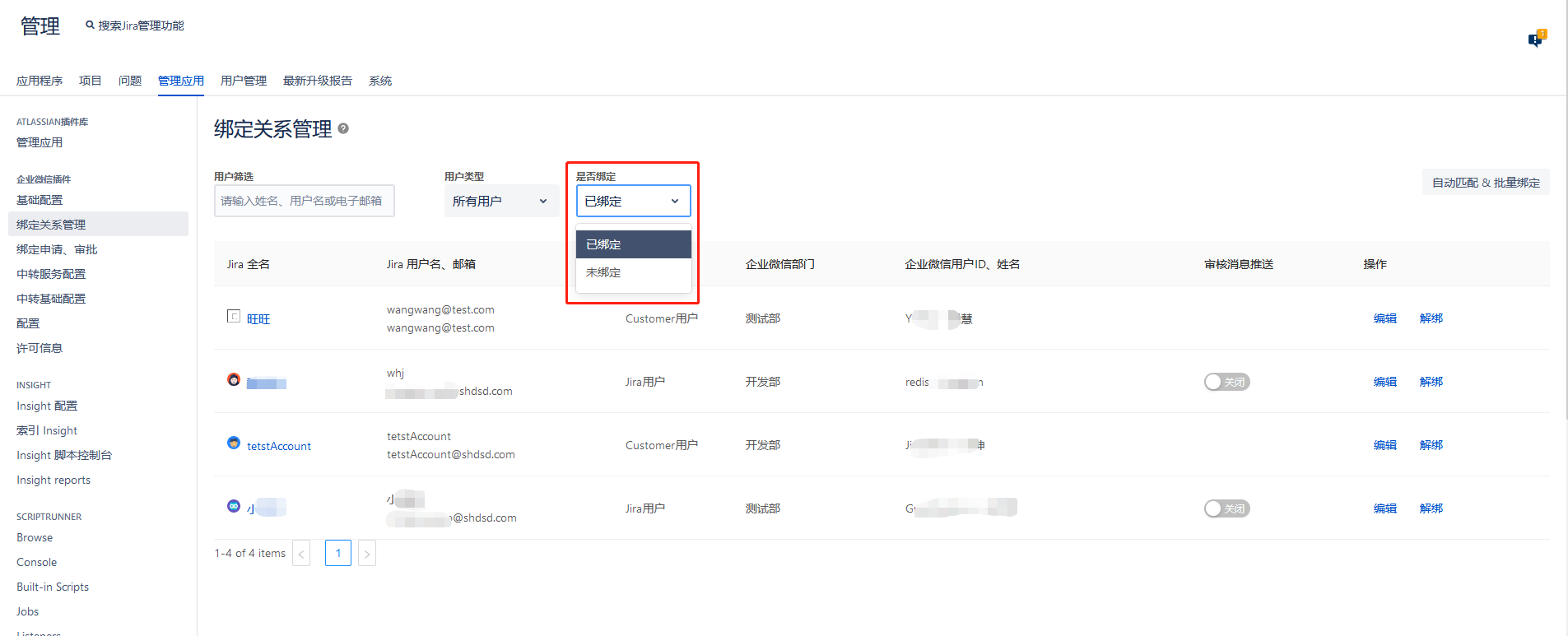Go to the next page arrow

pyautogui.click(x=367, y=554)
